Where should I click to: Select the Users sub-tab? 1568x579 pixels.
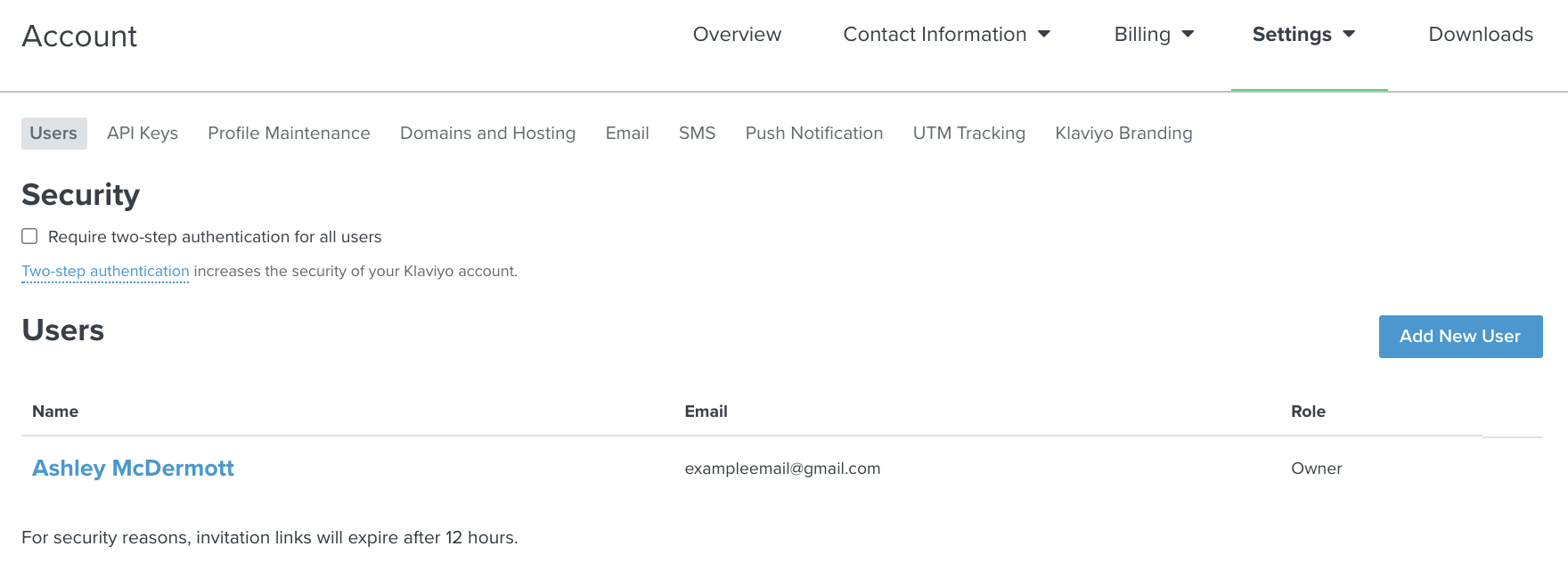pos(53,133)
